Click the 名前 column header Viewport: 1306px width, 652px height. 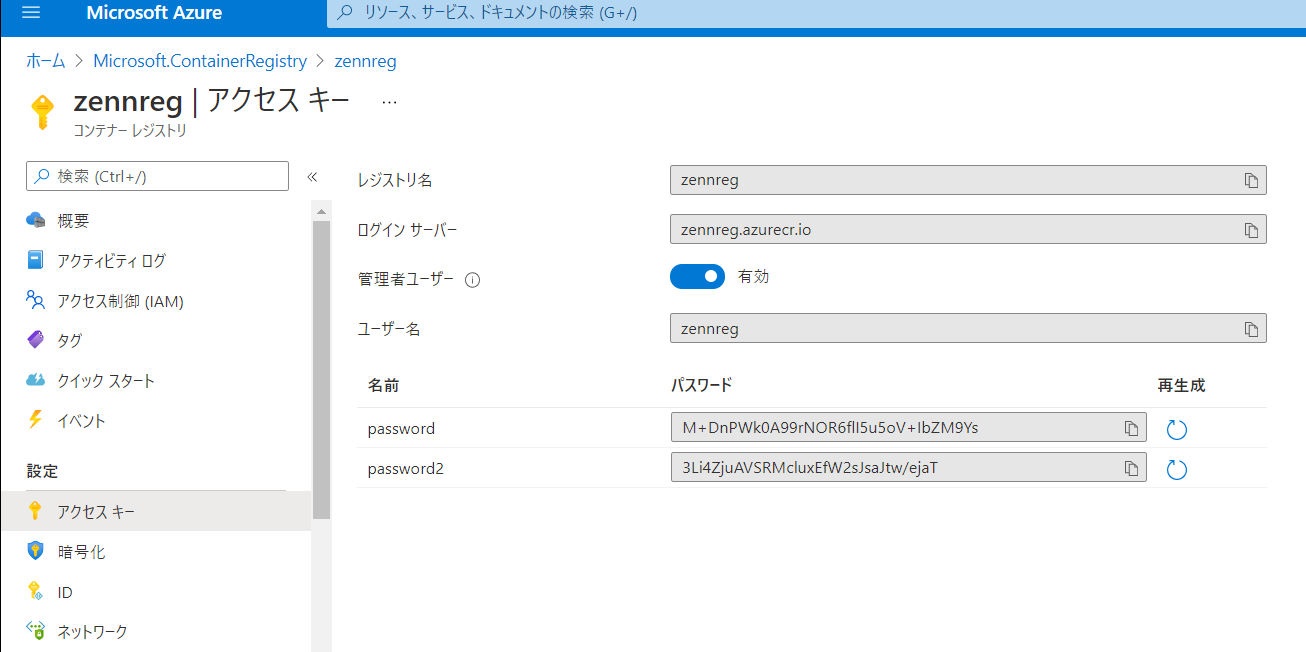(383, 385)
